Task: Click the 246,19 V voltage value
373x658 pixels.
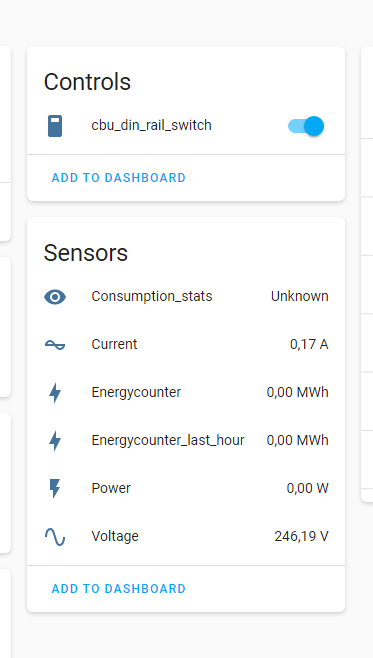Action: (x=301, y=536)
